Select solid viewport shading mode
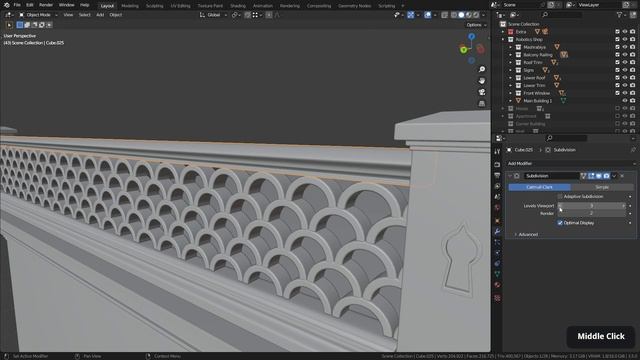Viewport: 640px width, 360px height. (461, 15)
